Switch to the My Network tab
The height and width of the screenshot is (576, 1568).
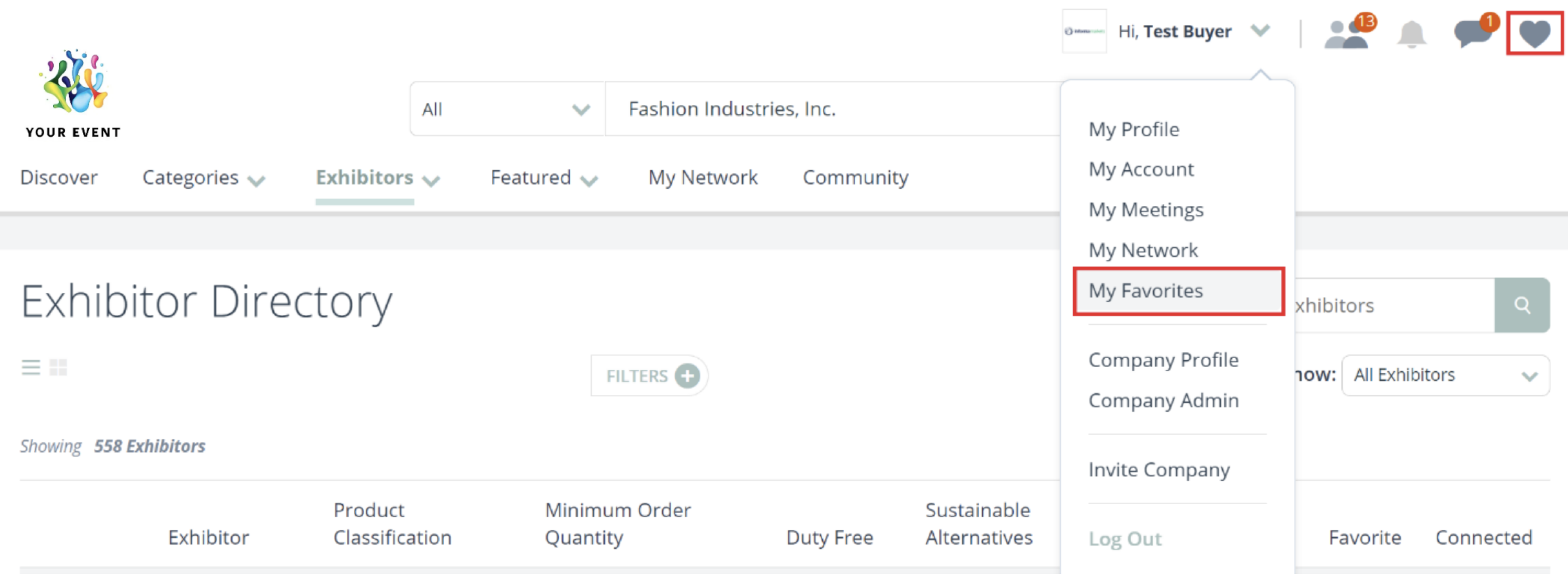(x=703, y=178)
